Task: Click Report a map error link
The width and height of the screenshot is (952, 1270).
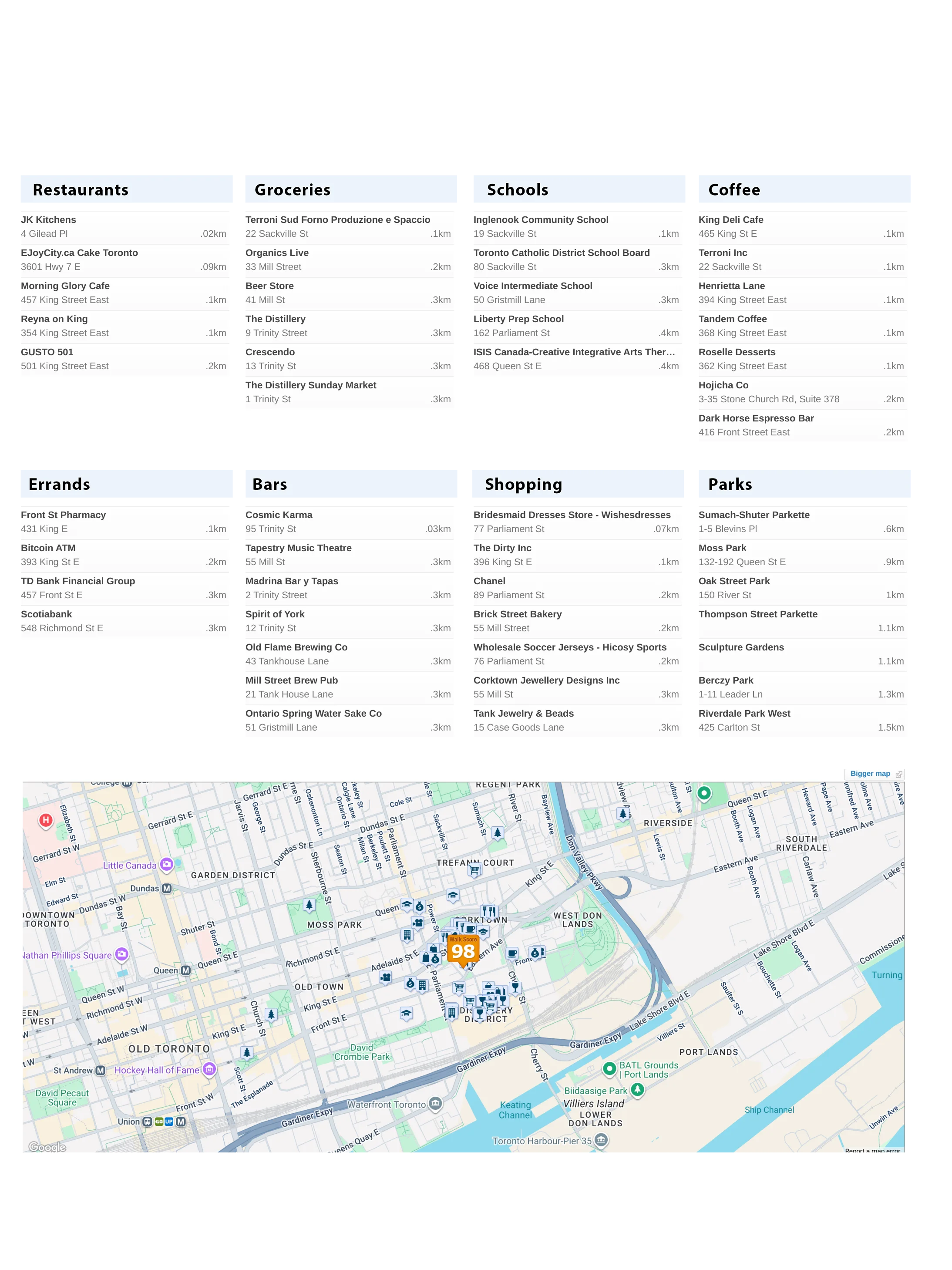Action: pos(872,1151)
